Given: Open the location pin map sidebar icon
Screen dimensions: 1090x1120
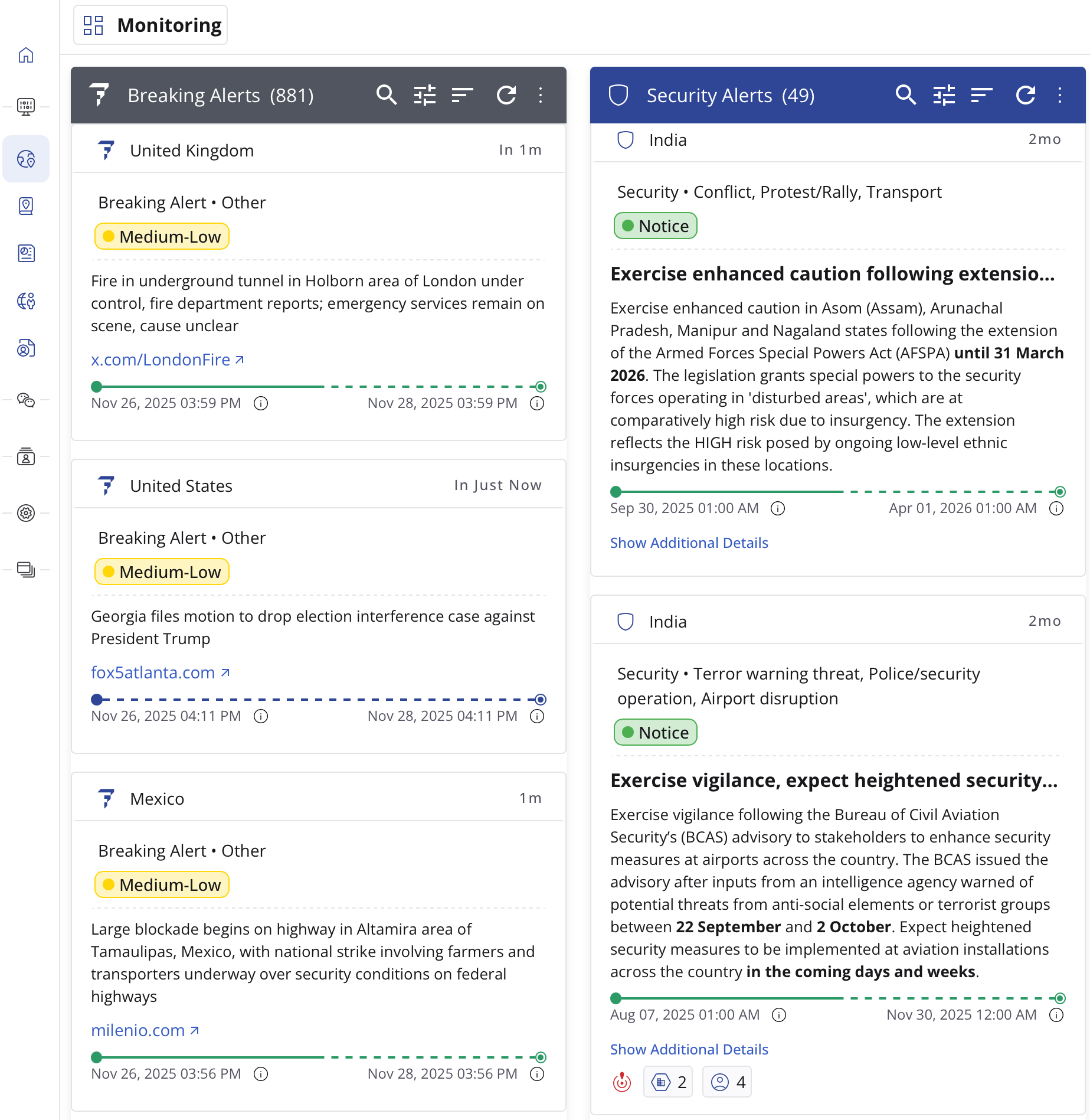Looking at the screenshot, I should coord(26,206).
